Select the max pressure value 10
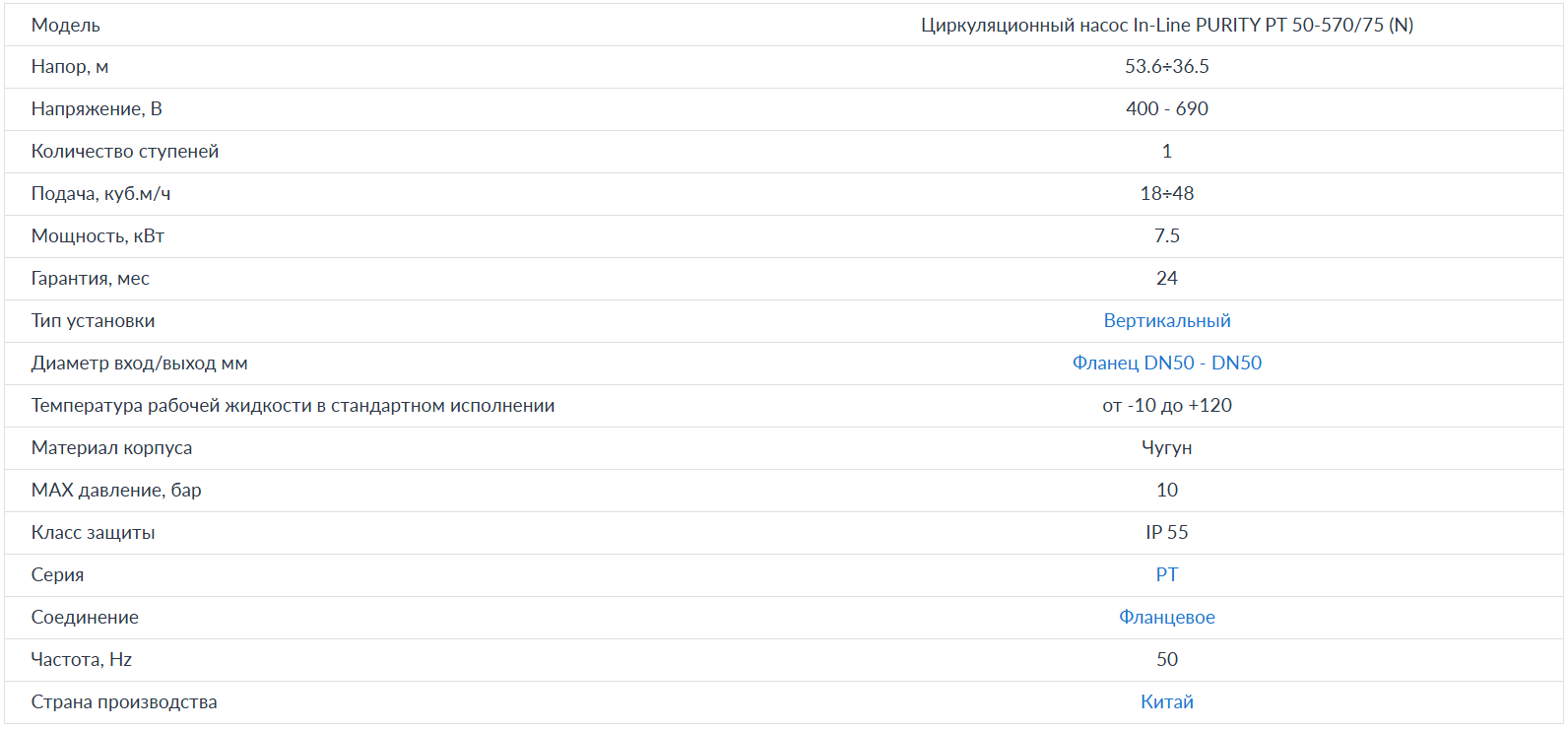 click(1166, 491)
